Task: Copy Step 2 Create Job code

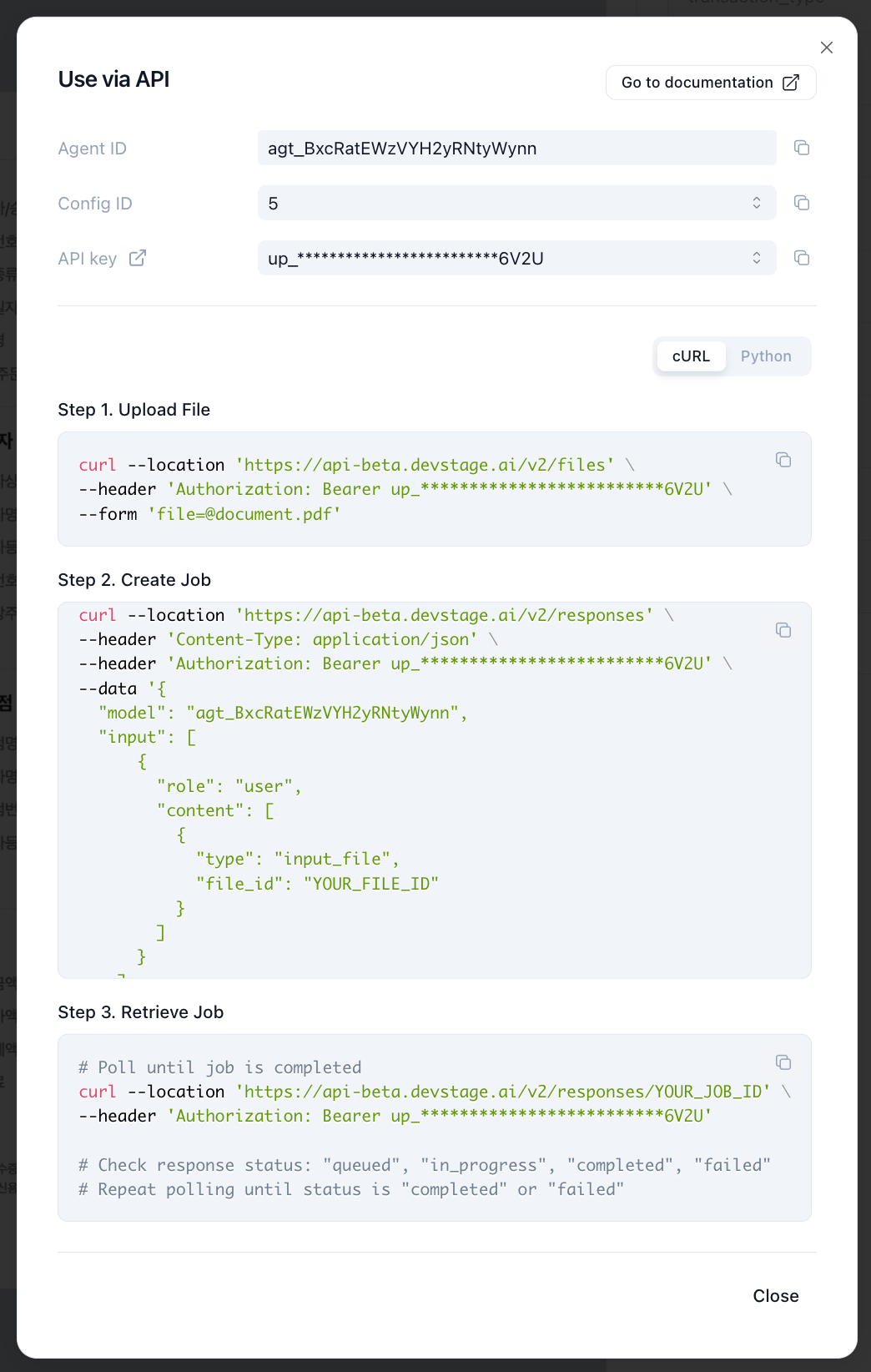Action: 783,630
